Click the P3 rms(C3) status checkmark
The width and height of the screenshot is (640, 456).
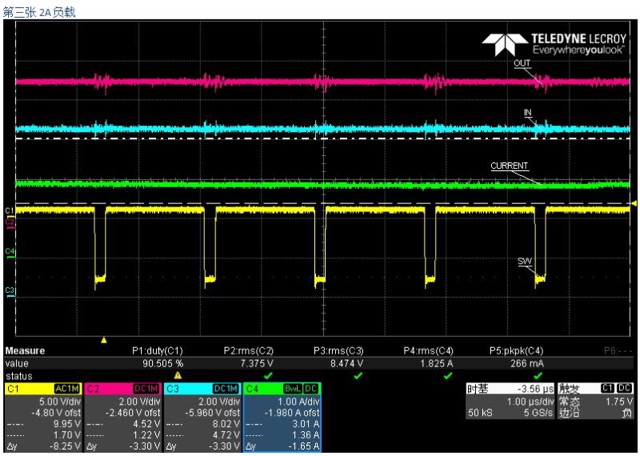[358, 375]
